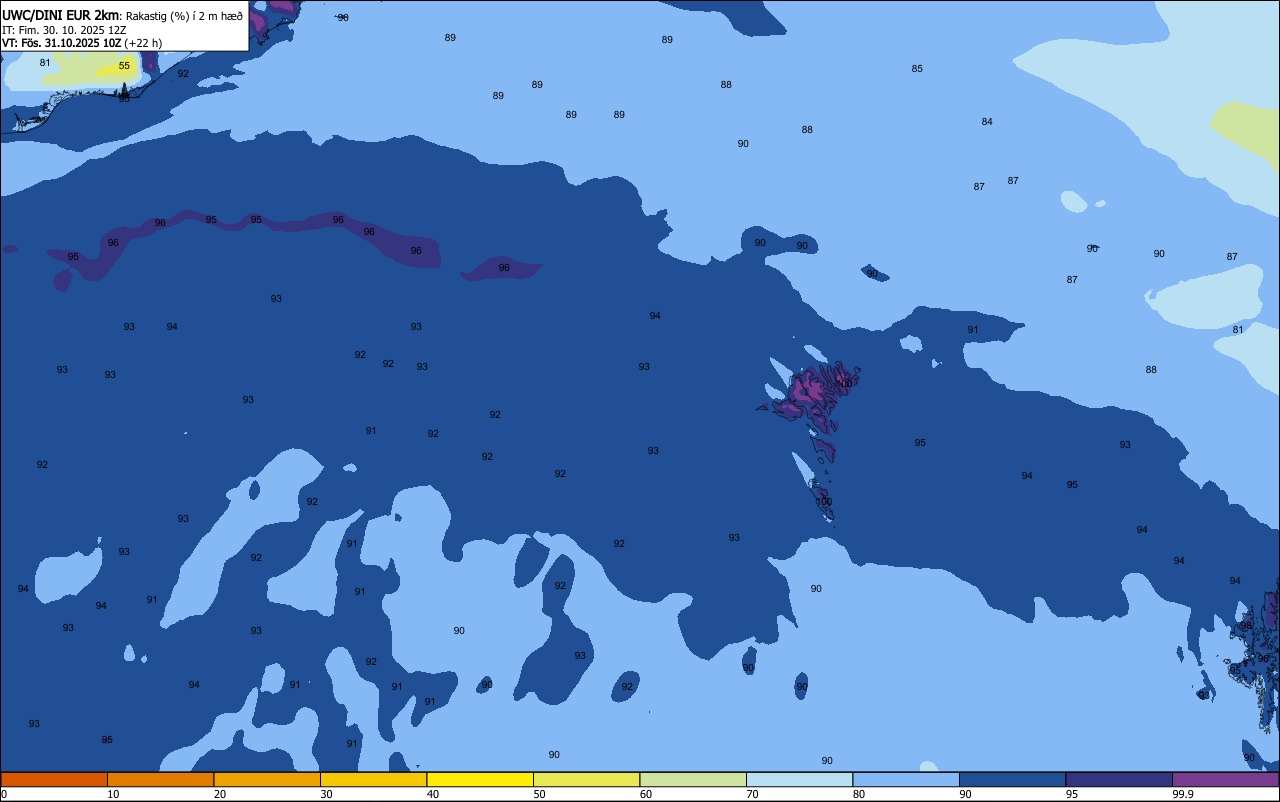
Task: Click the 80–90 light blue legend swatch
Action: click(x=906, y=779)
